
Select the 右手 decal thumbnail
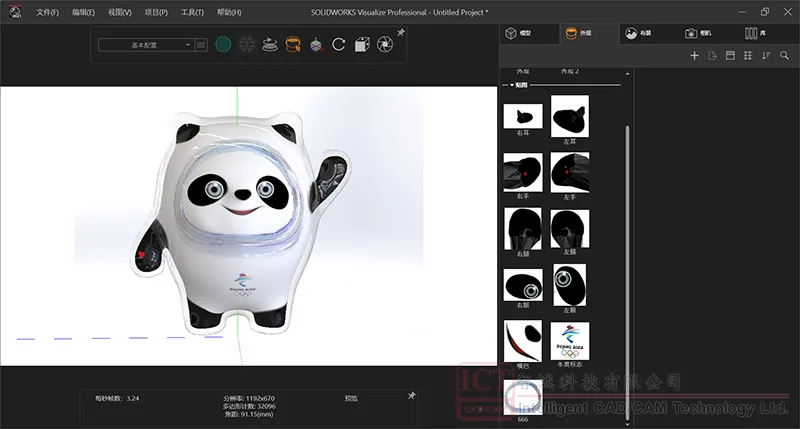click(523, 172)
